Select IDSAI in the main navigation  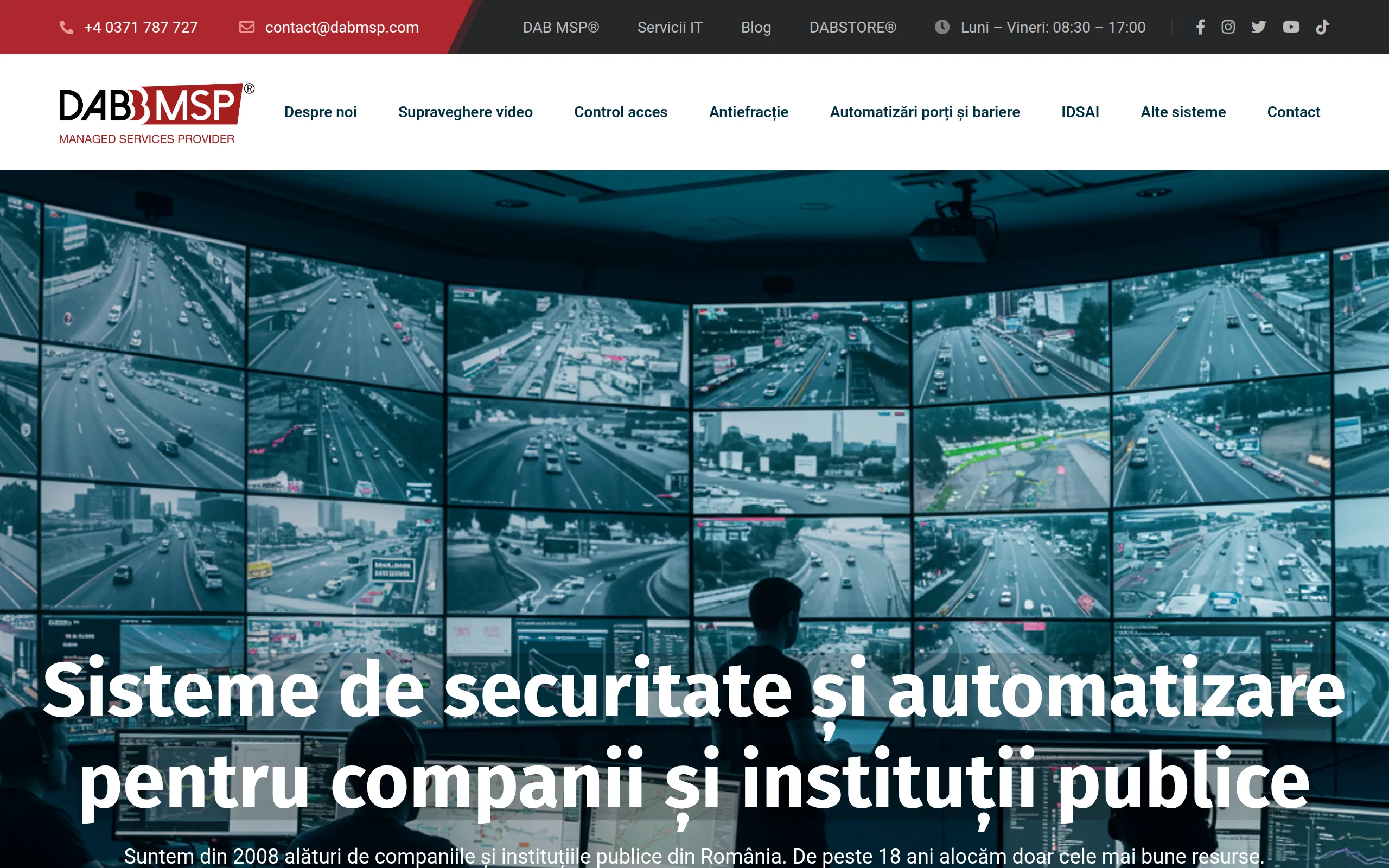point(1080,112)
